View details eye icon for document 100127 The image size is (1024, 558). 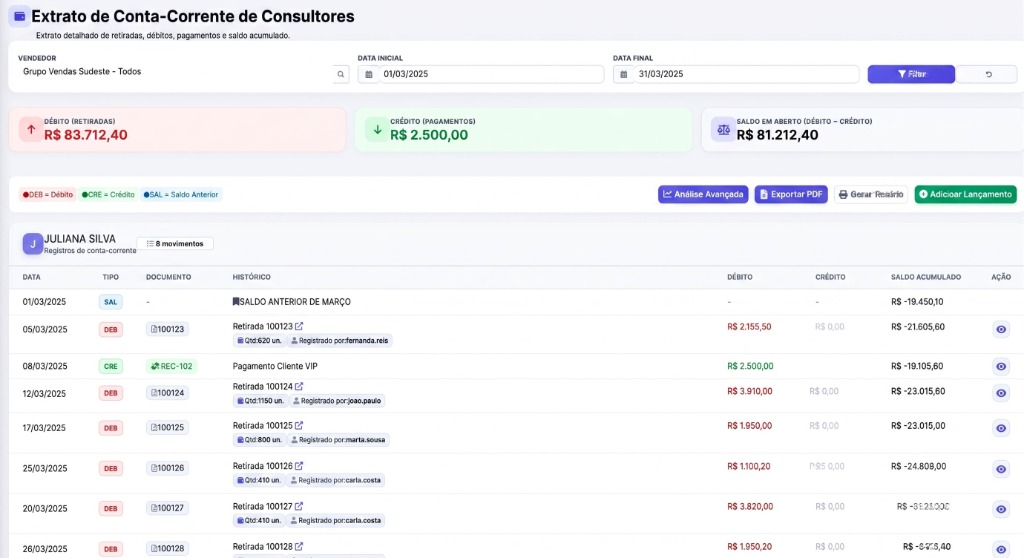(1000, 509)
